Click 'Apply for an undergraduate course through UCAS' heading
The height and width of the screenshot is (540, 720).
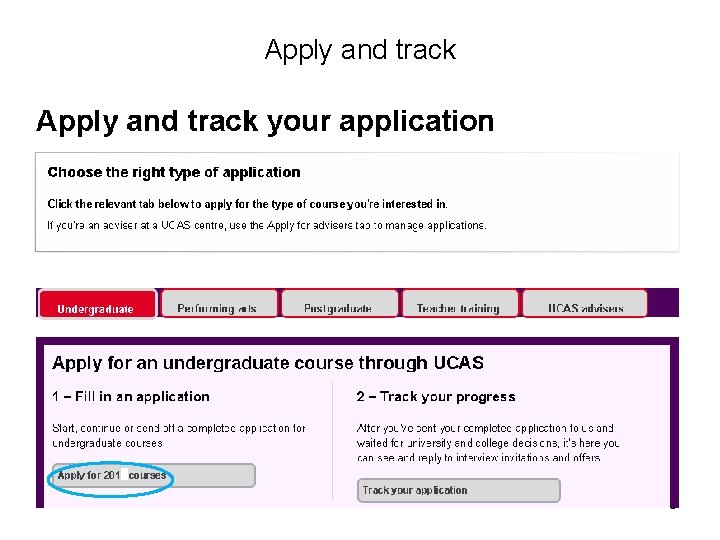(x=268, y=363)
